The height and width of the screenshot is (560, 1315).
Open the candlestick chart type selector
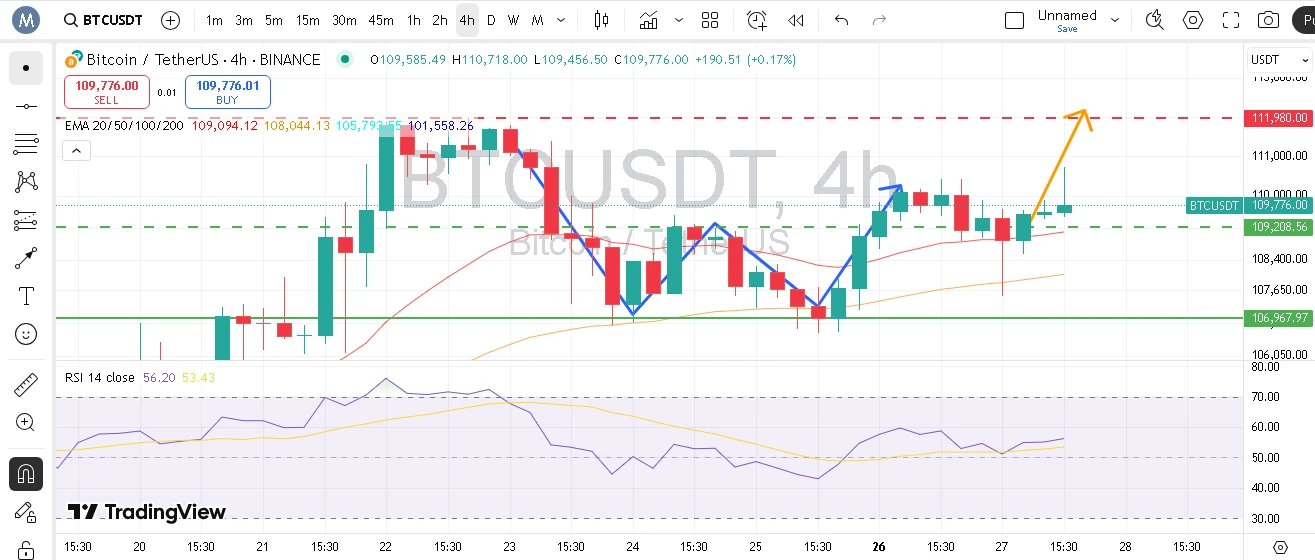(x=601, y=20)
